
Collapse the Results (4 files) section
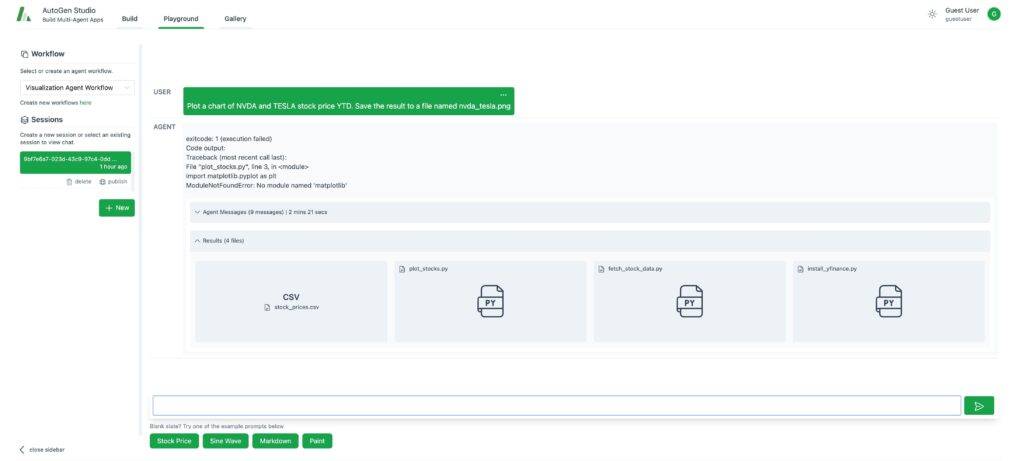[589, 241]
